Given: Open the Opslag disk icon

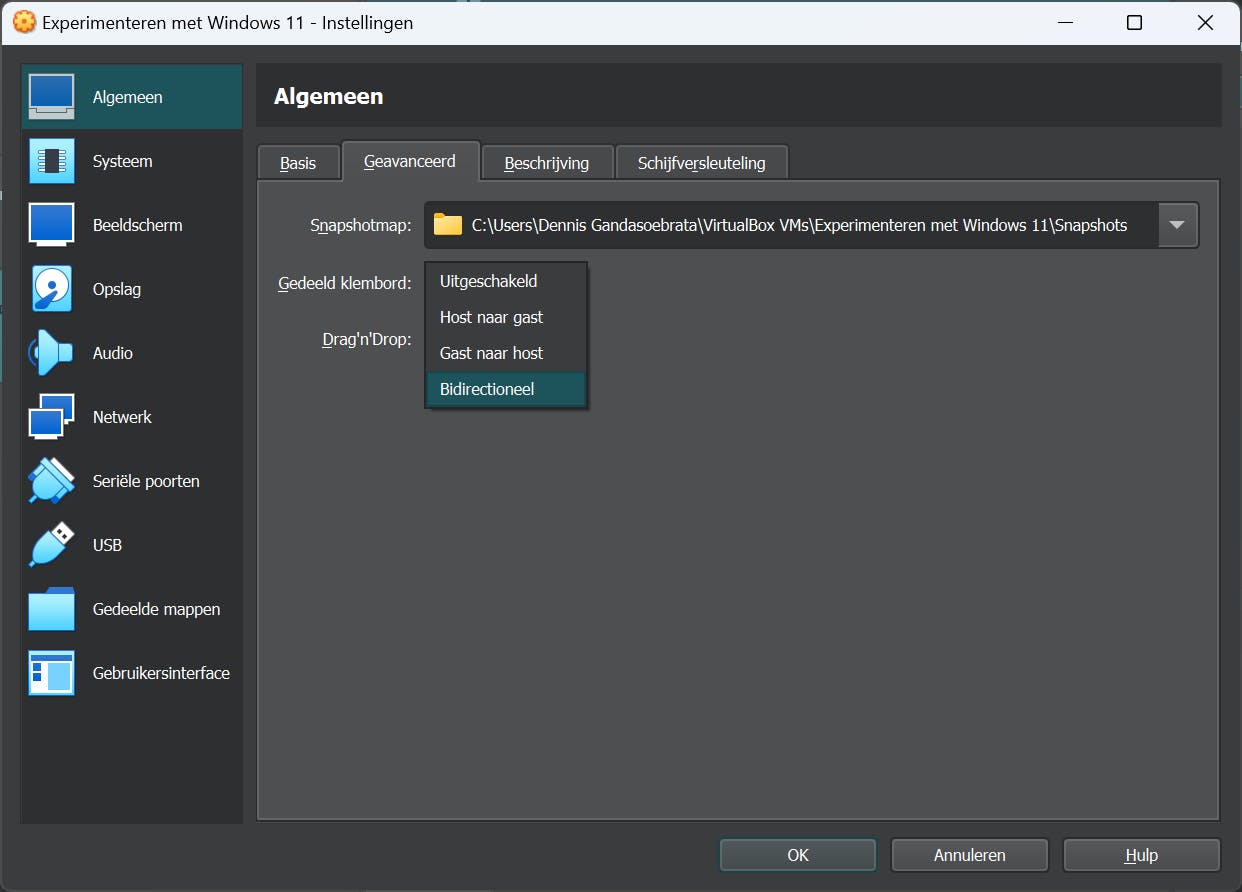Looking at the screenshot, I should click(51, 289).
